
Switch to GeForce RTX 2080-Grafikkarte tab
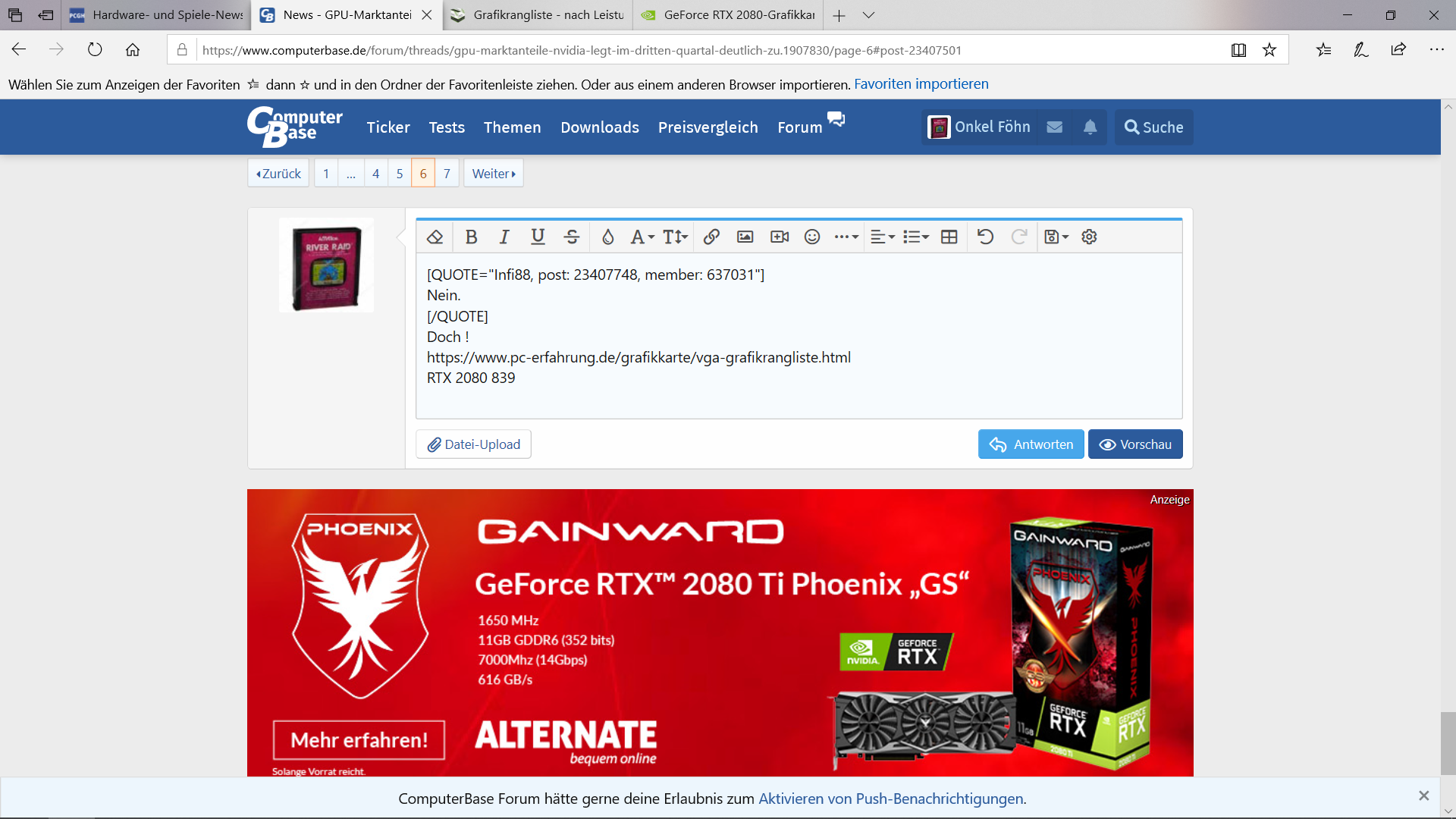[728, 15]
